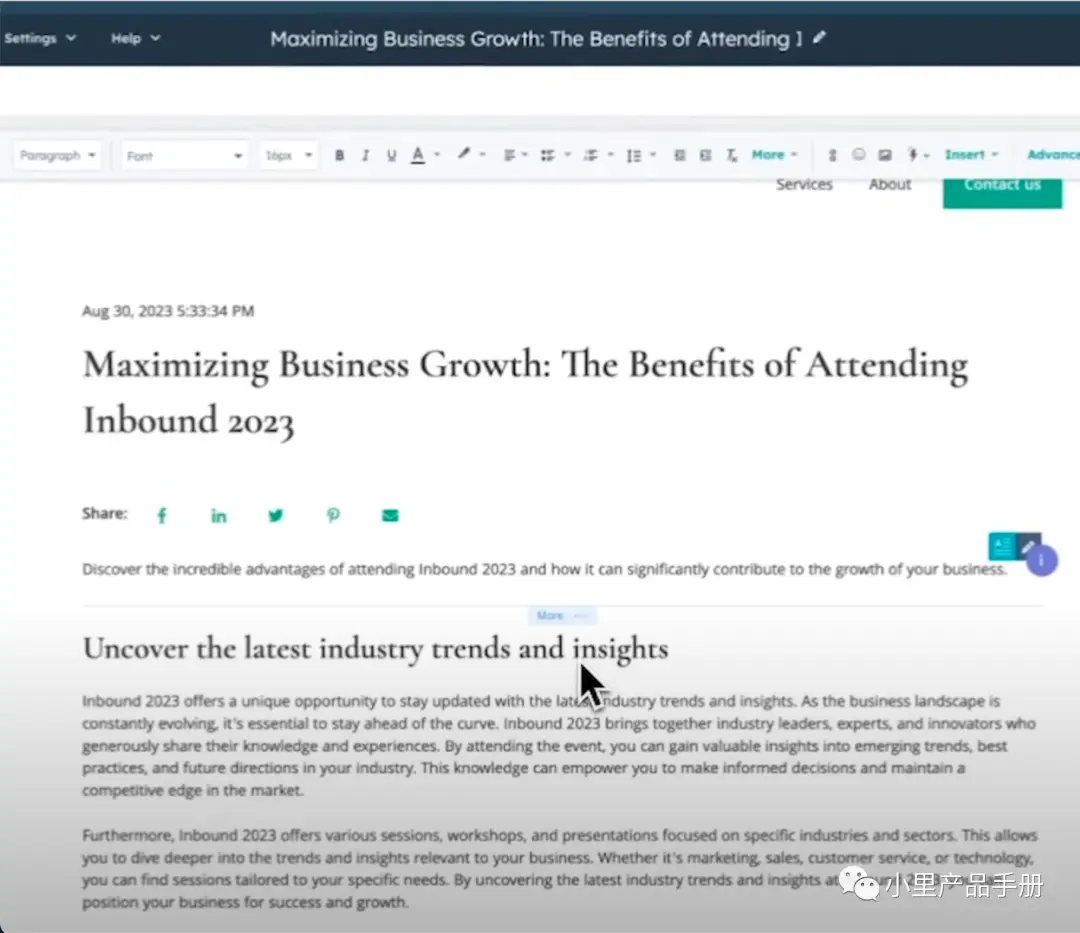Insert an image from toolbar
Image resolution: width=1080 pixels, height=933 pixels.
tap(885, 156)
